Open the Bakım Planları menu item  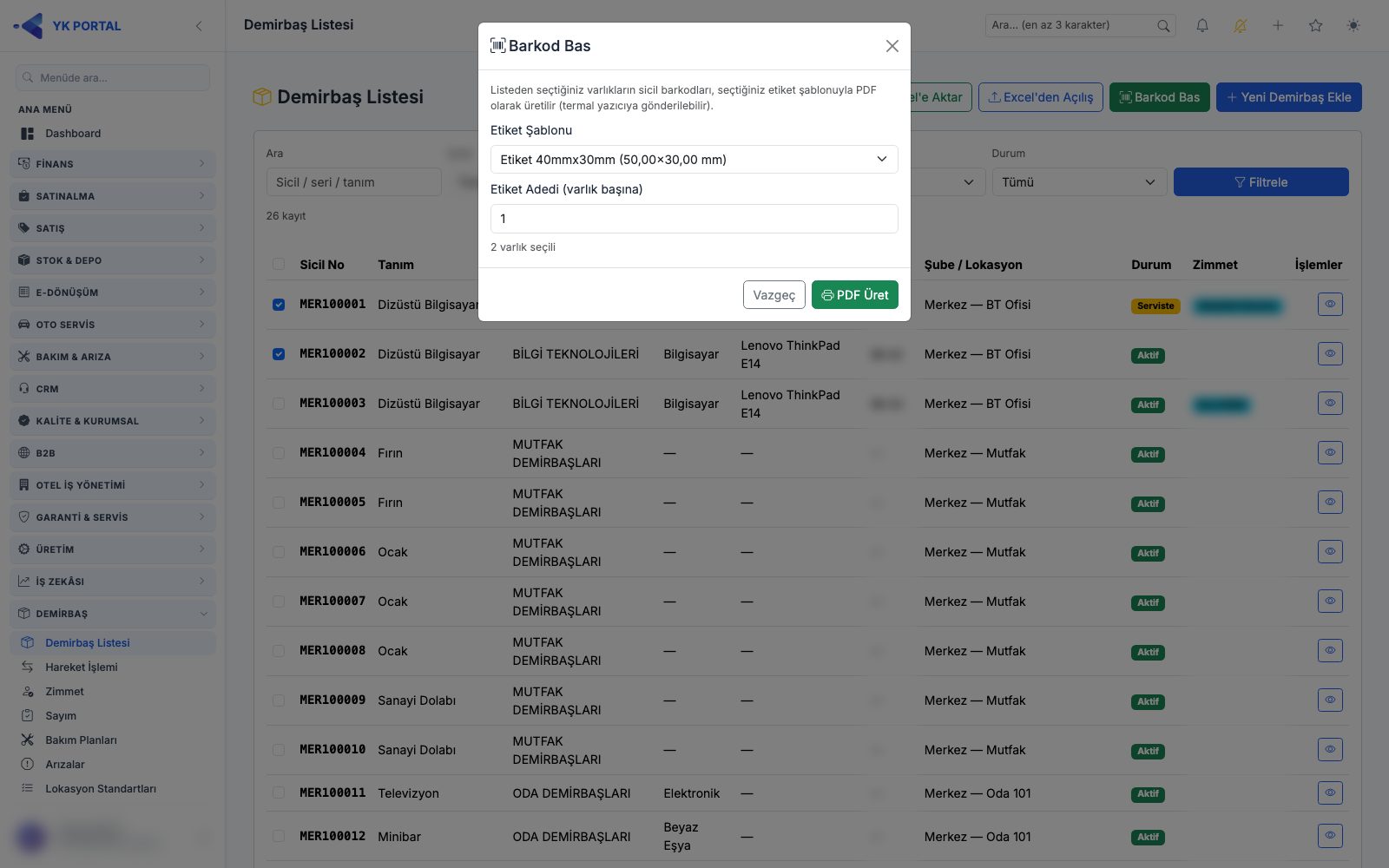(81, 740)
